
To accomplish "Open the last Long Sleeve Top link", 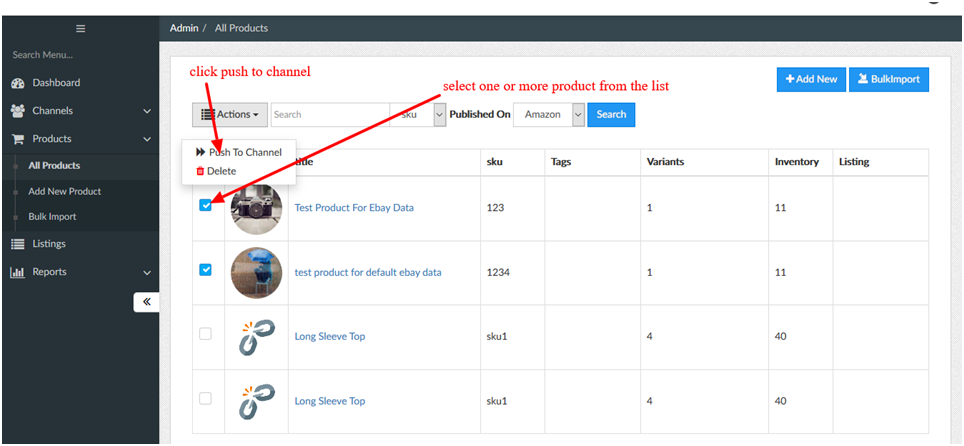I will coord(330,401).
